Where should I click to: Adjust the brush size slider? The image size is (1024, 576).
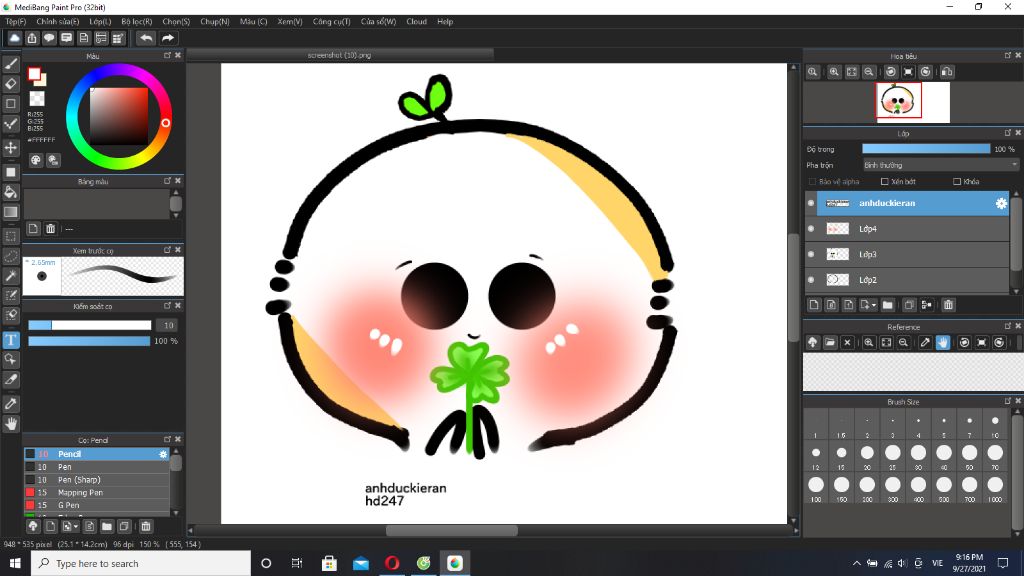tap(89, 325)
